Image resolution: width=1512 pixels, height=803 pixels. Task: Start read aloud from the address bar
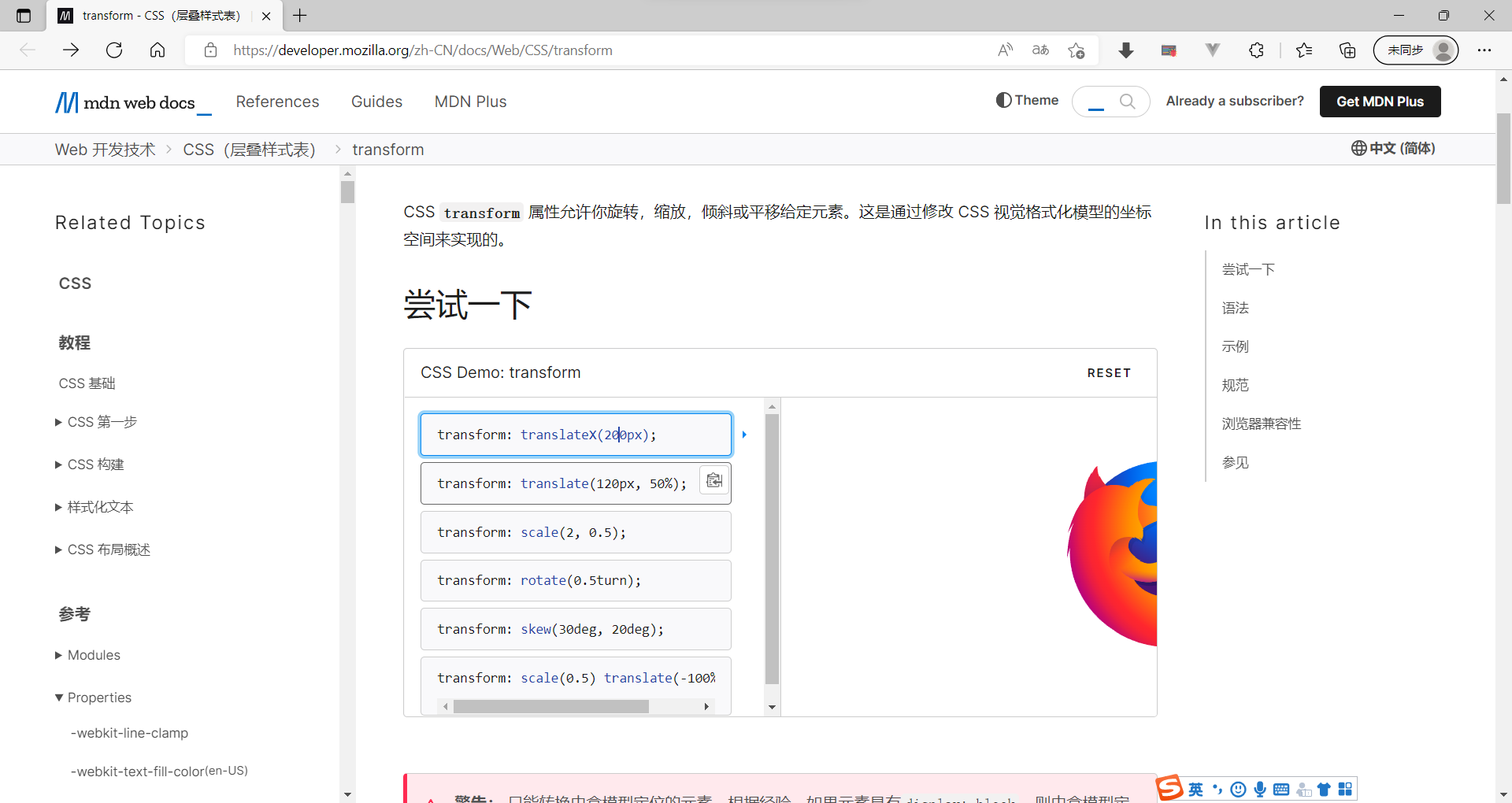coord(1005,50)
